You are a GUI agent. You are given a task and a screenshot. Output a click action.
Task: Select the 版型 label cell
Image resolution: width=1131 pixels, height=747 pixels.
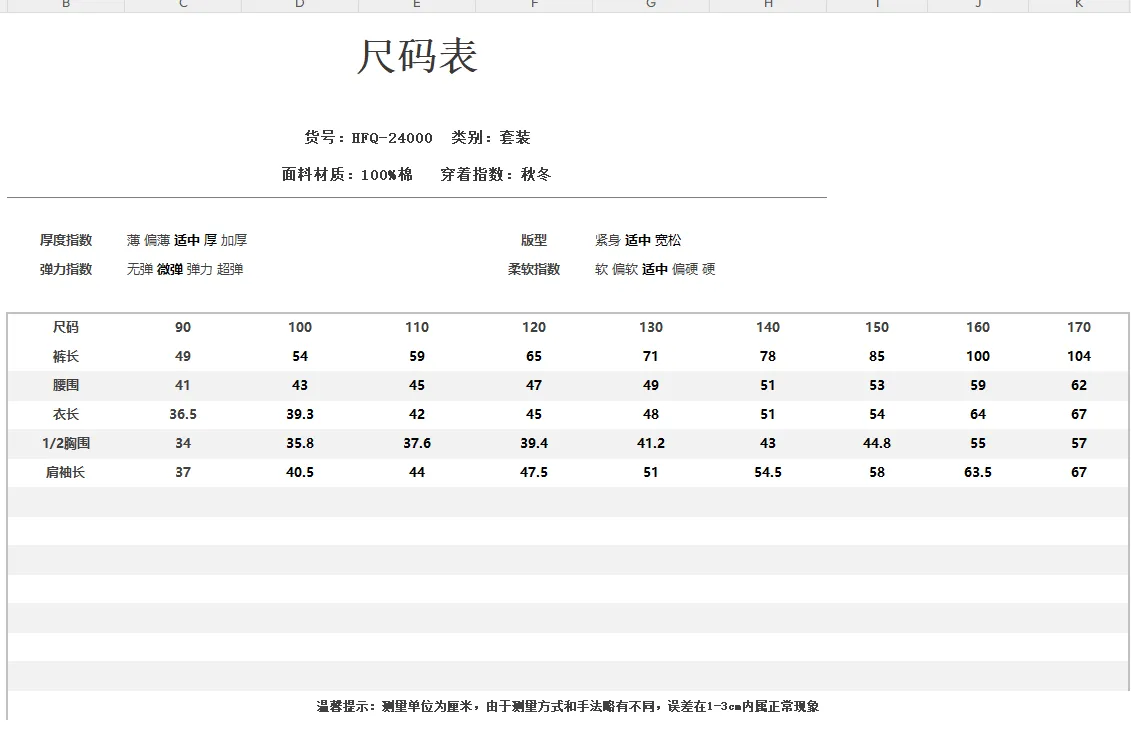(x=534, y=240)
